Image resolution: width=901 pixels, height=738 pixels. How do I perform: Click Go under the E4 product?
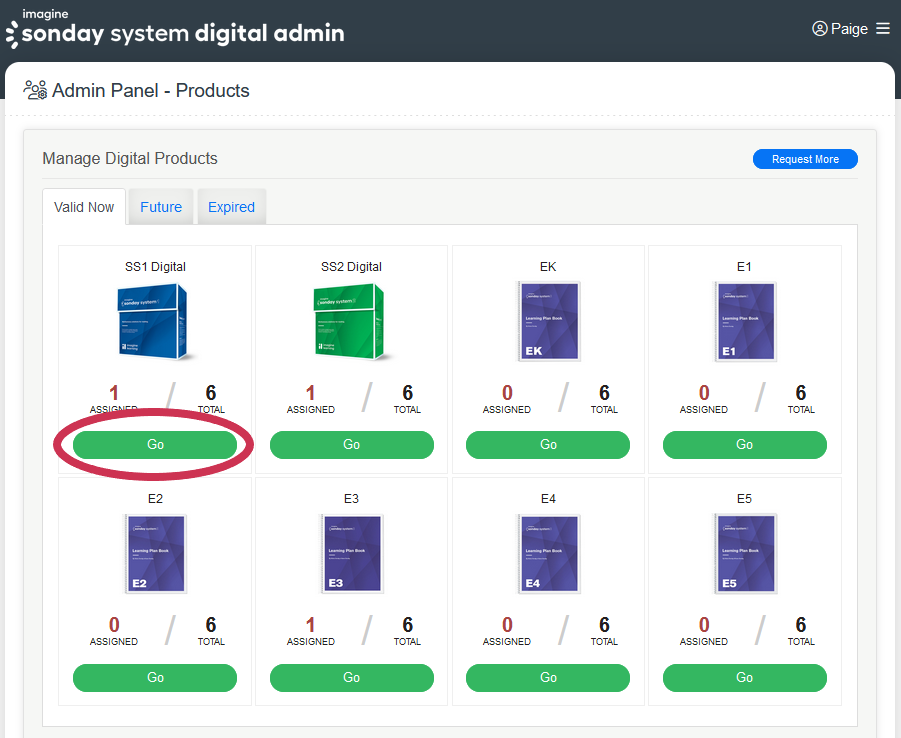tap(548, 678)
